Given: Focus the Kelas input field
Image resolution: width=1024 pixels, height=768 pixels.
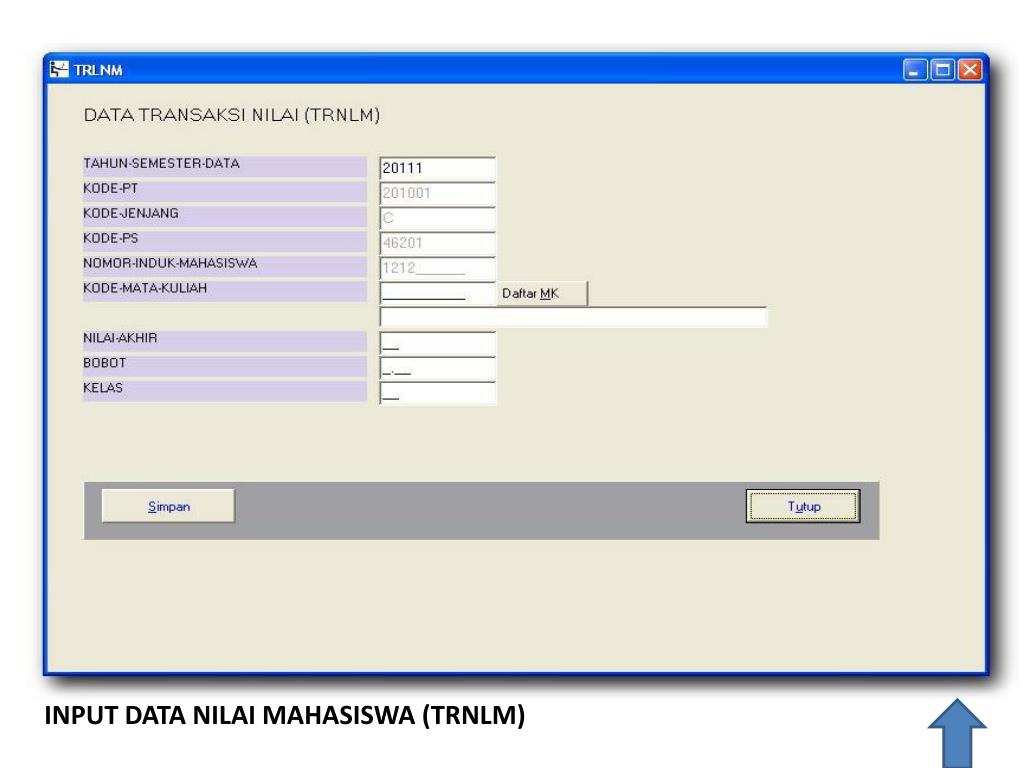Looking at the screenshot, I should (438, 392).
